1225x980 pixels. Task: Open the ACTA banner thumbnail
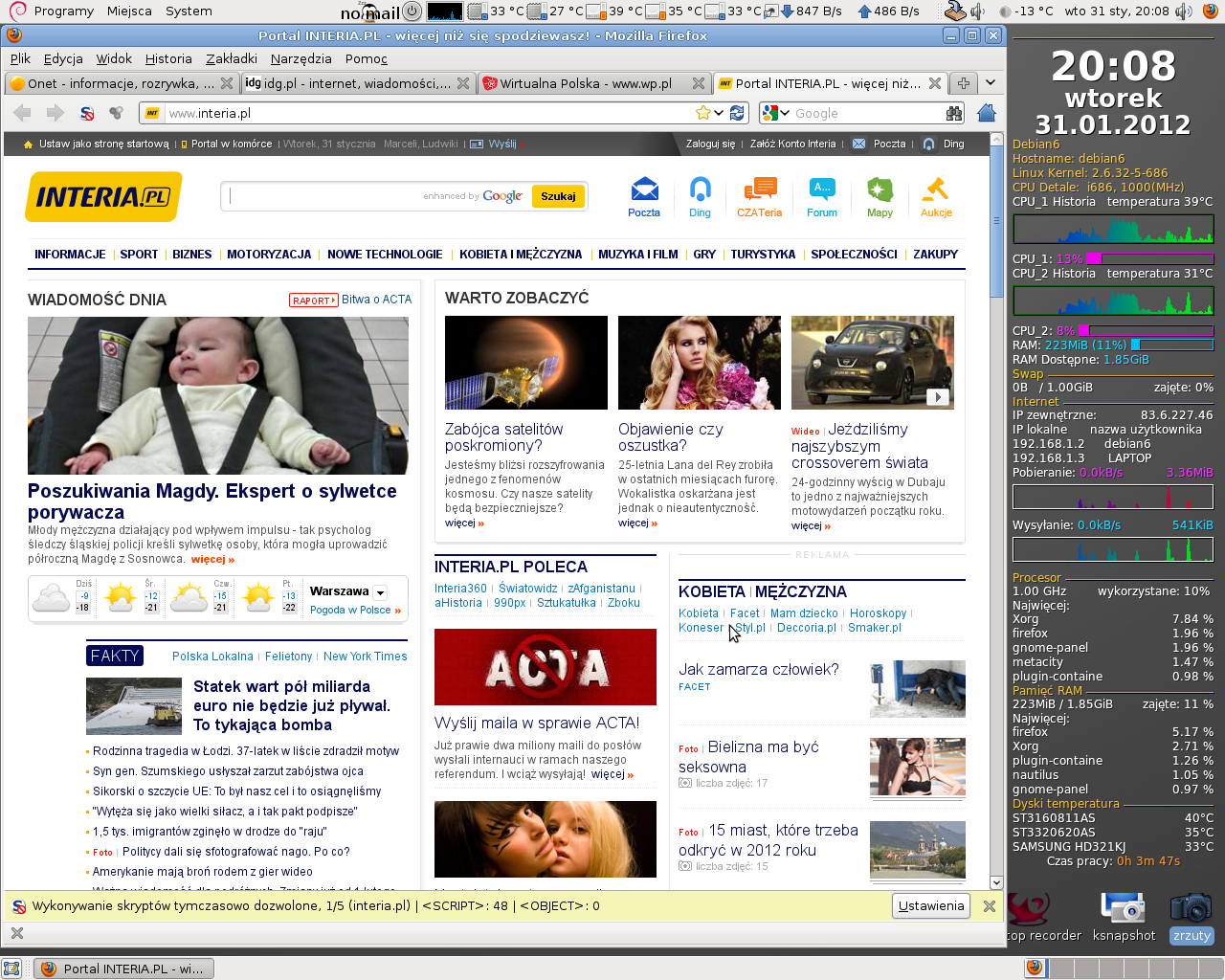coord(546,667)
